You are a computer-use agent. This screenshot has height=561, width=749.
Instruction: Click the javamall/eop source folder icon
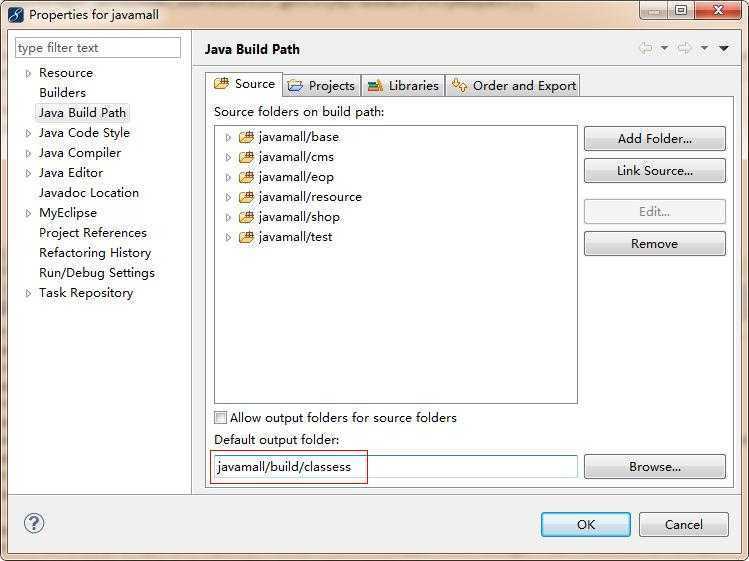(246, 177)
